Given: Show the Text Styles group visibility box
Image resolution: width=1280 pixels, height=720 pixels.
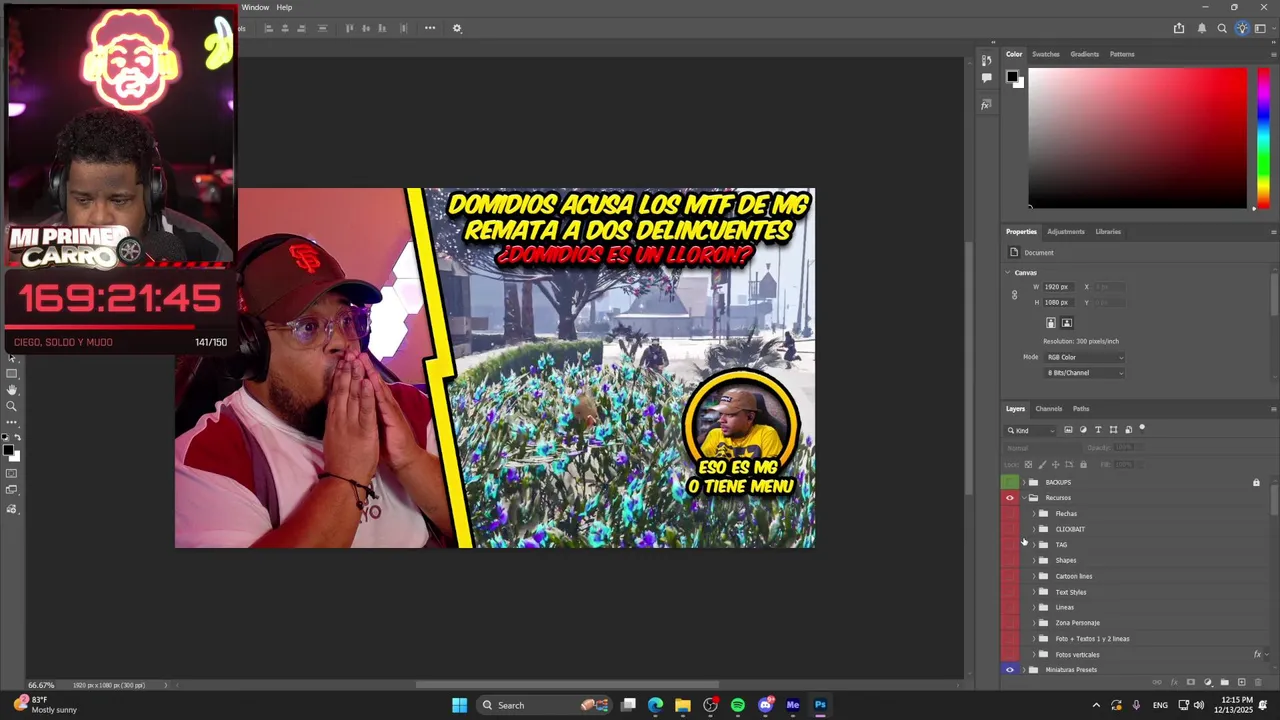Looking at the screenshot, I should (1010, 592).
